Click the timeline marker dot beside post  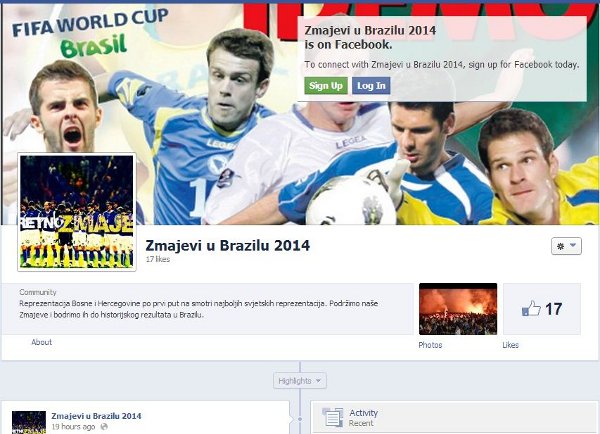(300, 419)
